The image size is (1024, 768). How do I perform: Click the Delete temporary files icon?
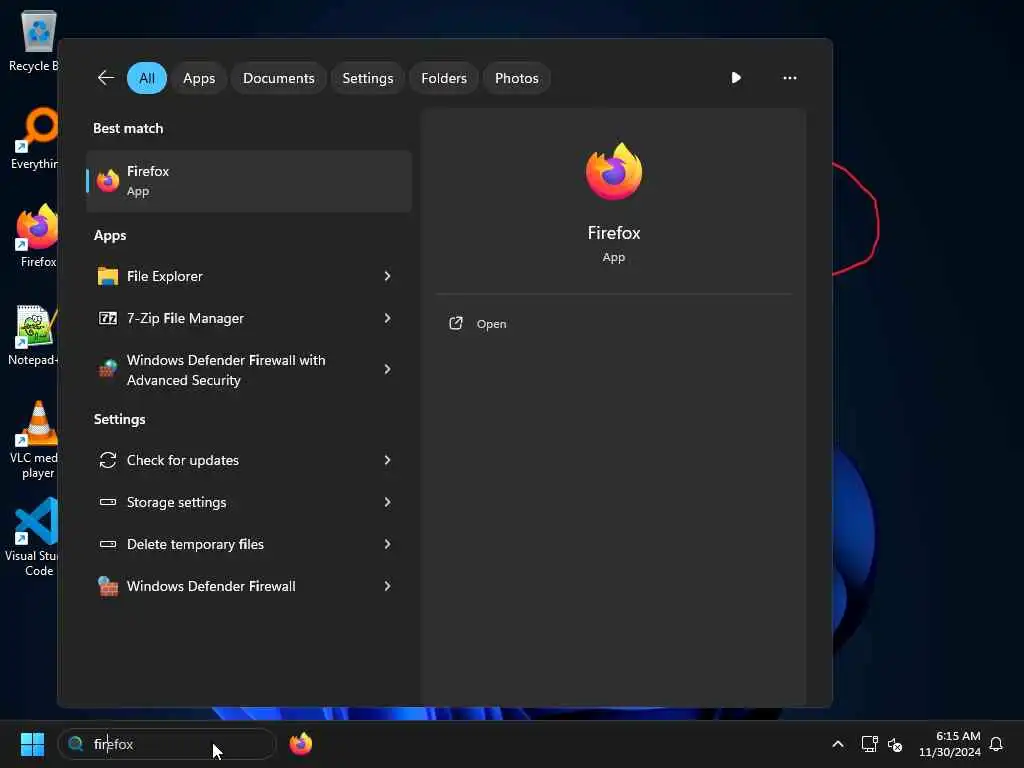108,544
